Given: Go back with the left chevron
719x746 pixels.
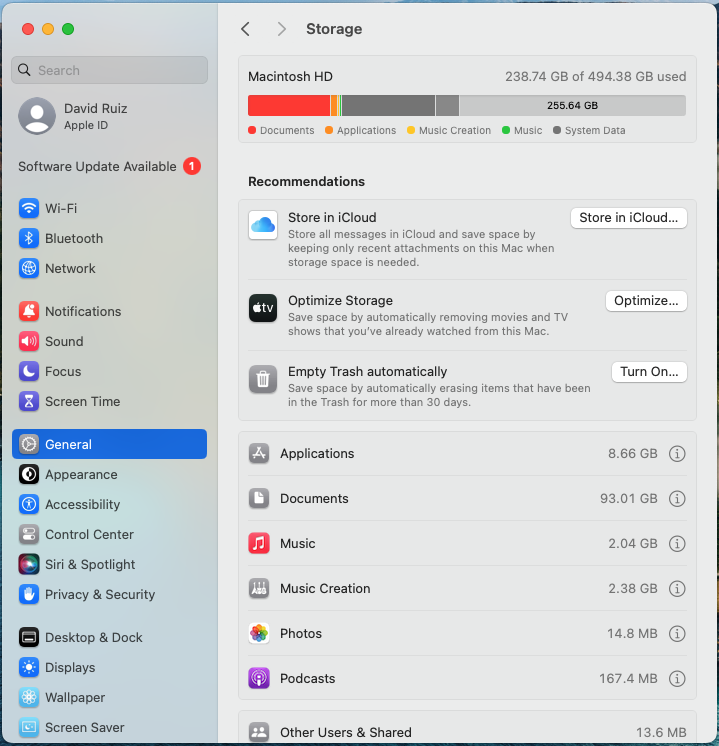Looking at the screenshot, I should pos(246,29).
